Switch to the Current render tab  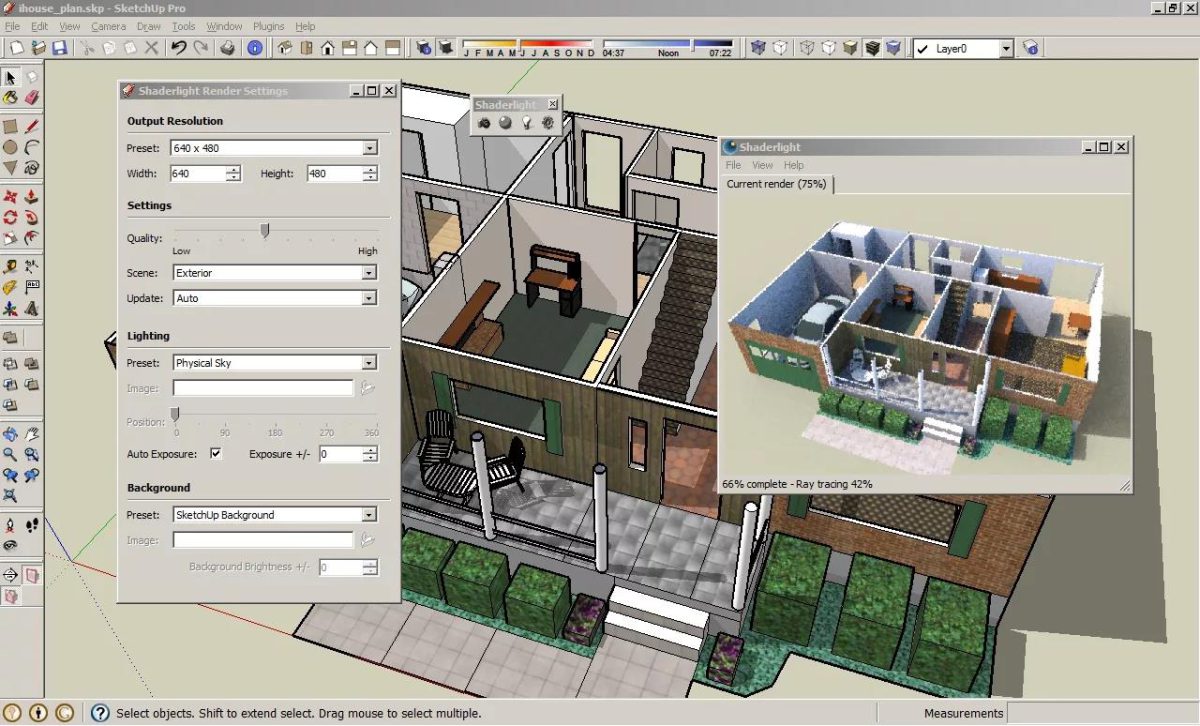tap(775, 185)
